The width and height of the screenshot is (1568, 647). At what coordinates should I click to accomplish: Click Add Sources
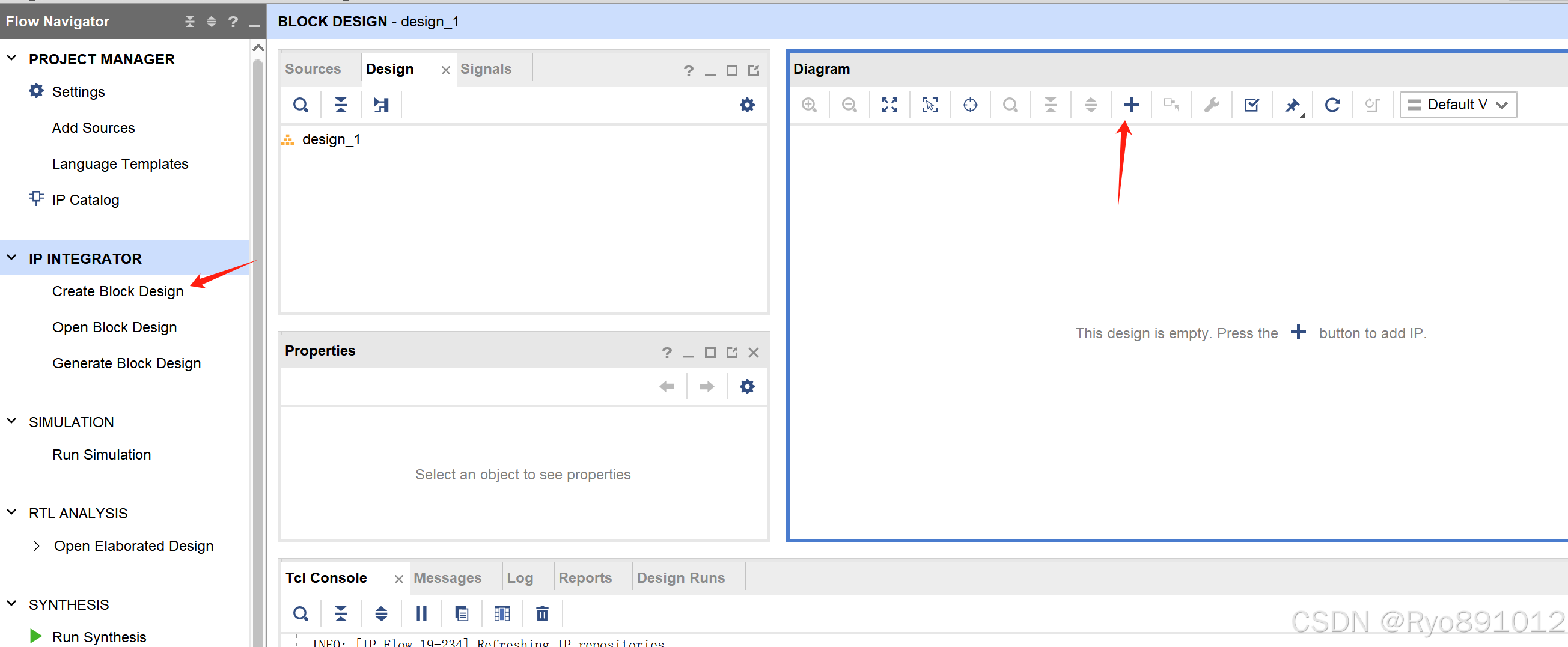pyautogui.click(x=93, y=128)
